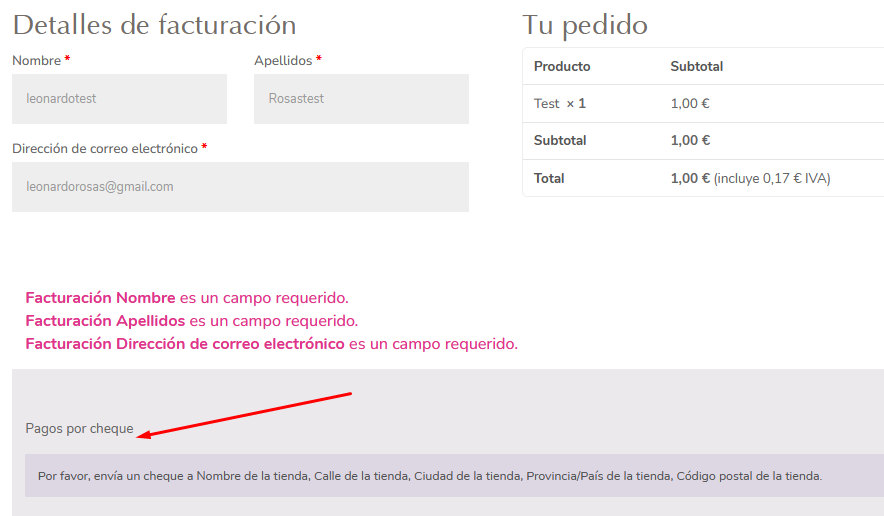
Task: Click the email address required error message
Action: pos(272,344)
